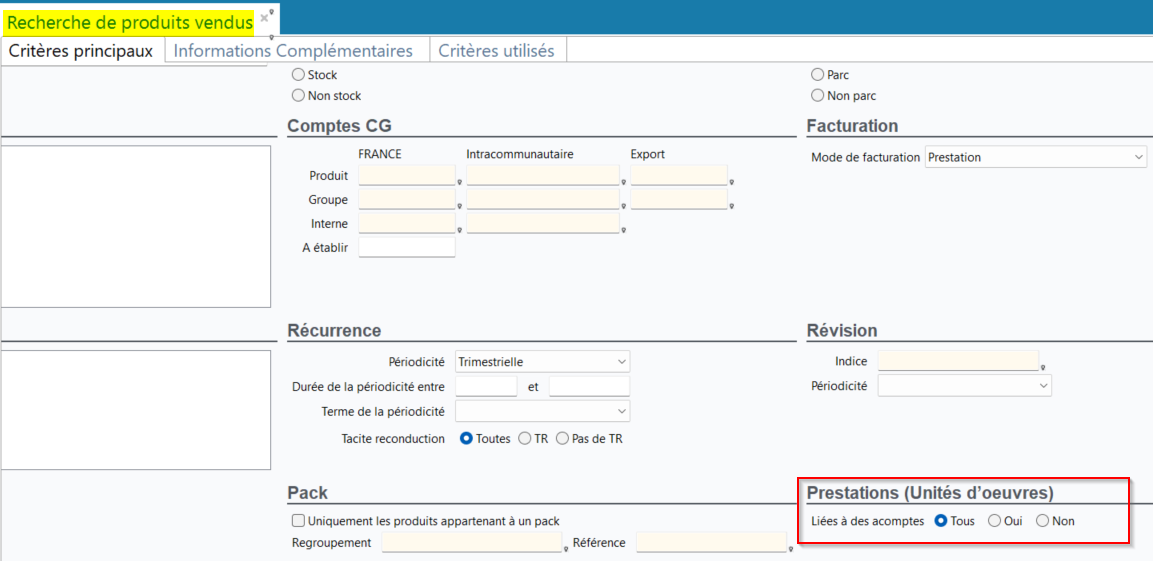The height and width of the screenshot is (561, 1153).
Task: Select the Non parc radio button
Action: 817,96
